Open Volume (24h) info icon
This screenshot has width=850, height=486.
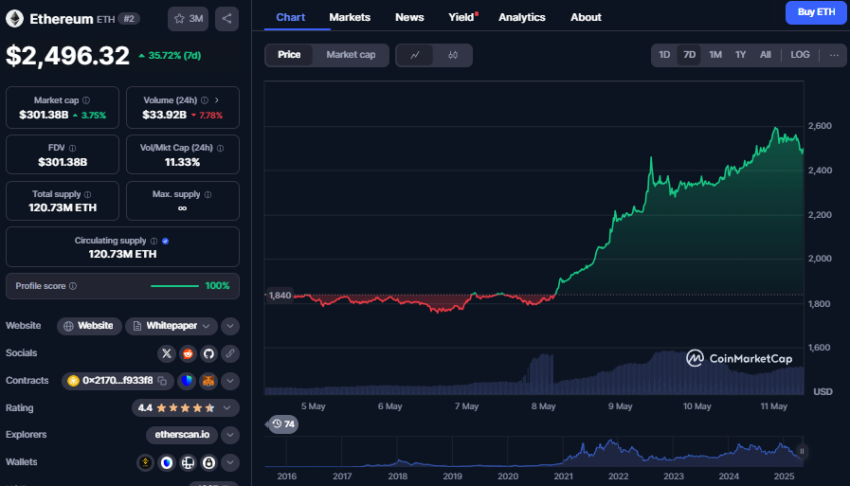coord(204,100)
